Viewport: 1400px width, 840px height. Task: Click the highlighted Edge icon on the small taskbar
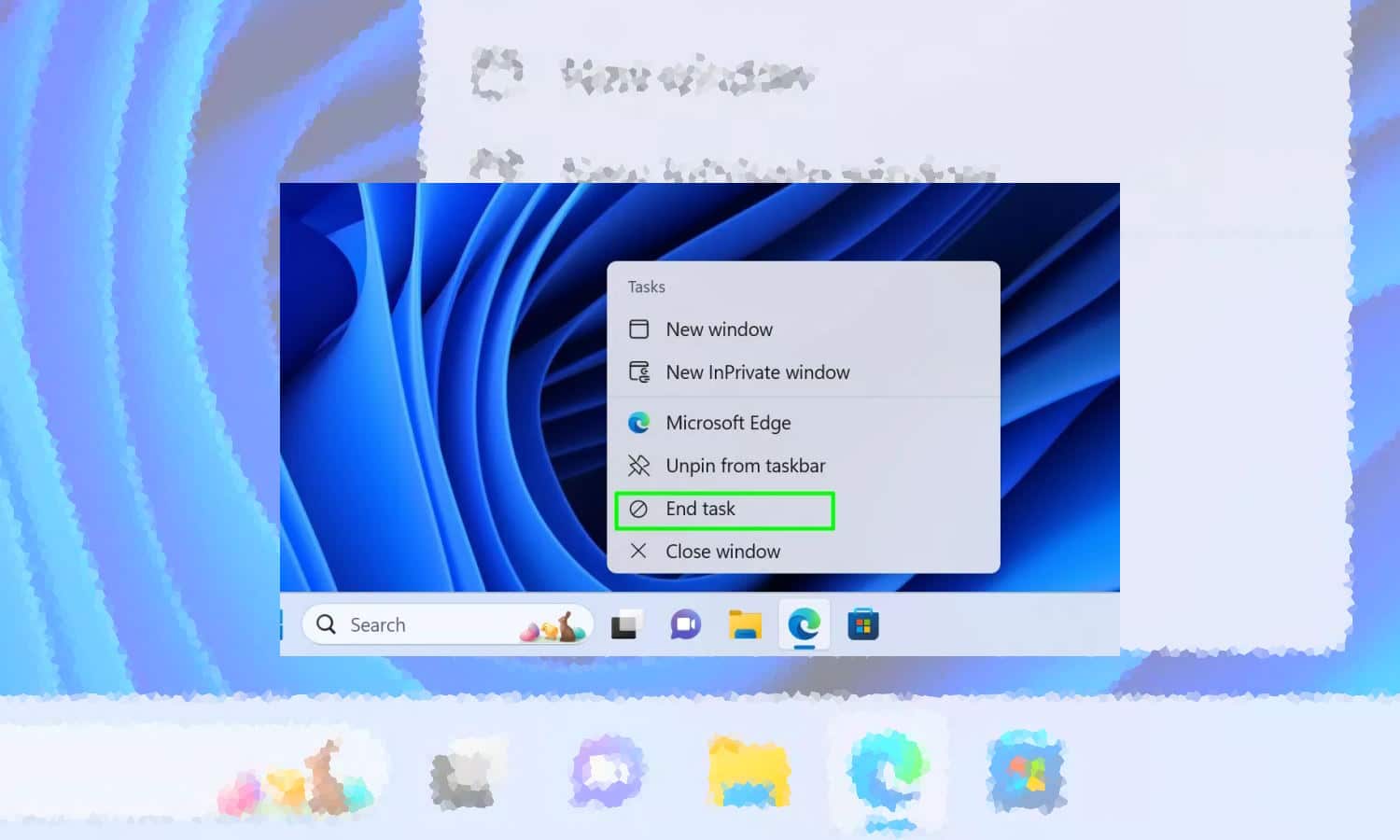click(804, 624)
